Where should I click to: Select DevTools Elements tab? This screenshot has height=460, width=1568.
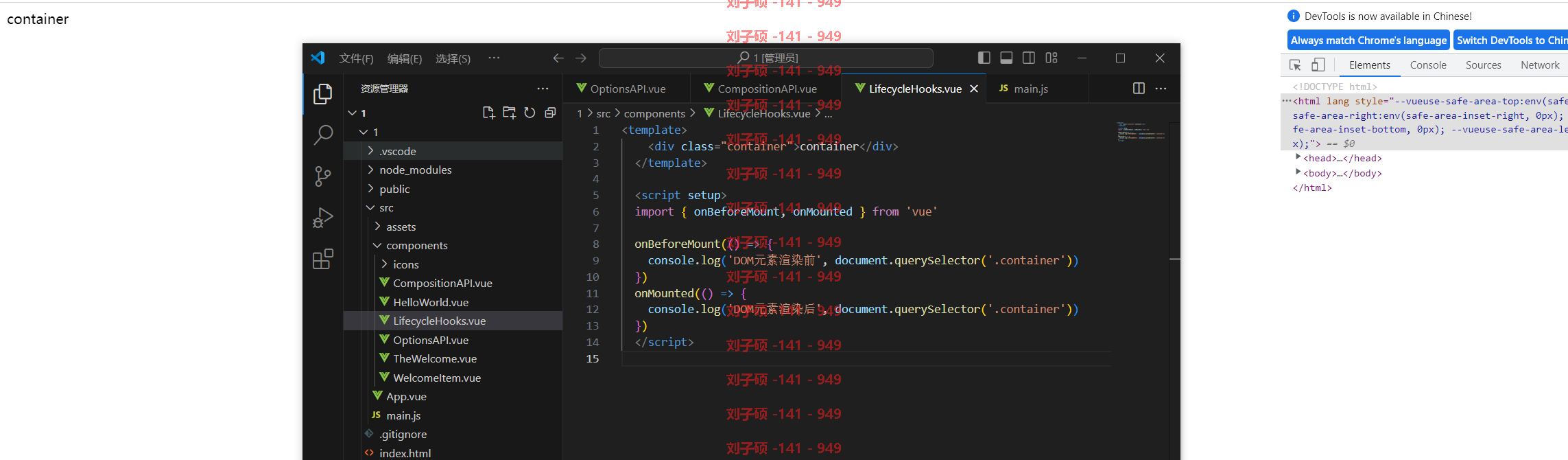tap(1369, 65)
